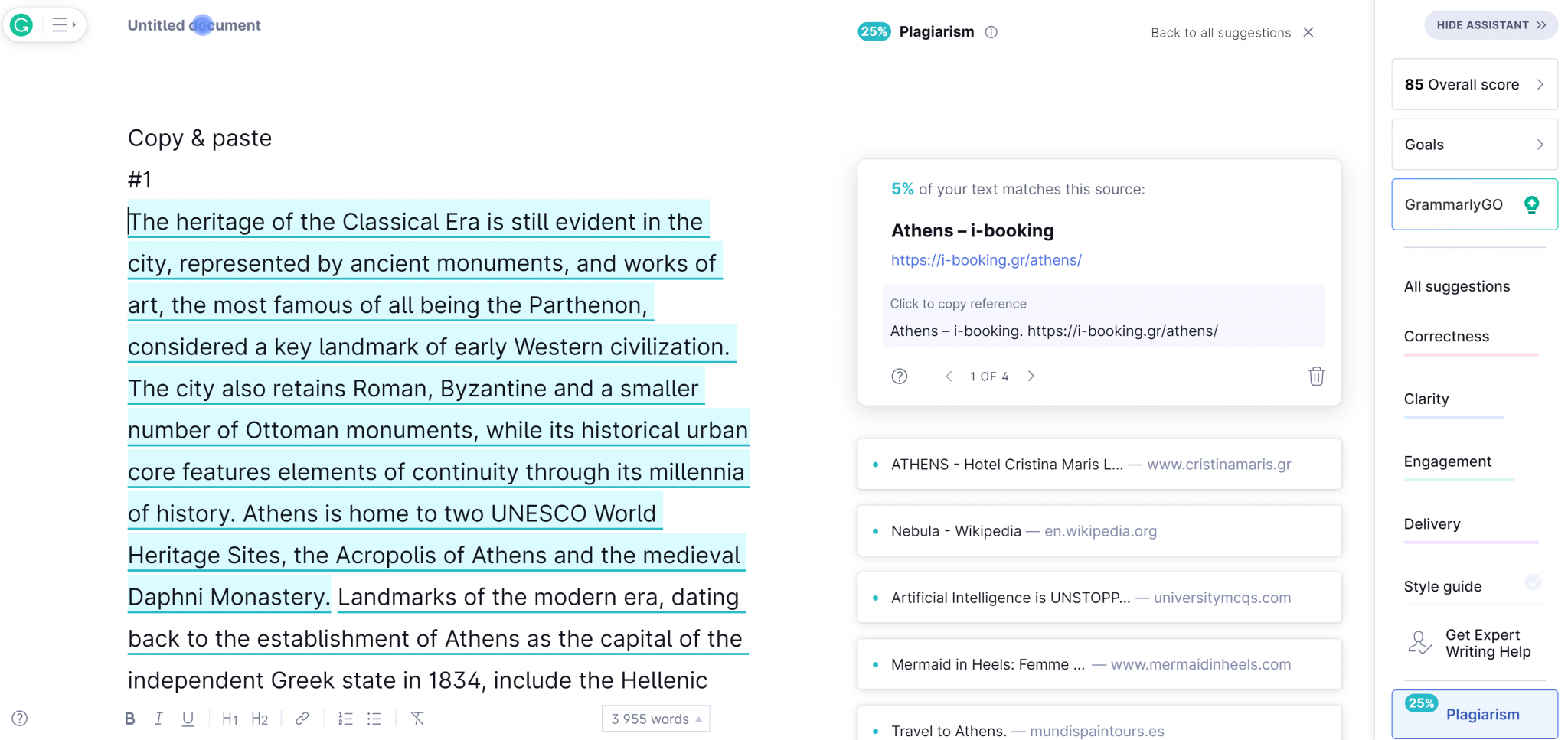Click Hide Assistant button
This screenshot has width=1568, height=740.
pyautogui.click(x=1490, y=25)
